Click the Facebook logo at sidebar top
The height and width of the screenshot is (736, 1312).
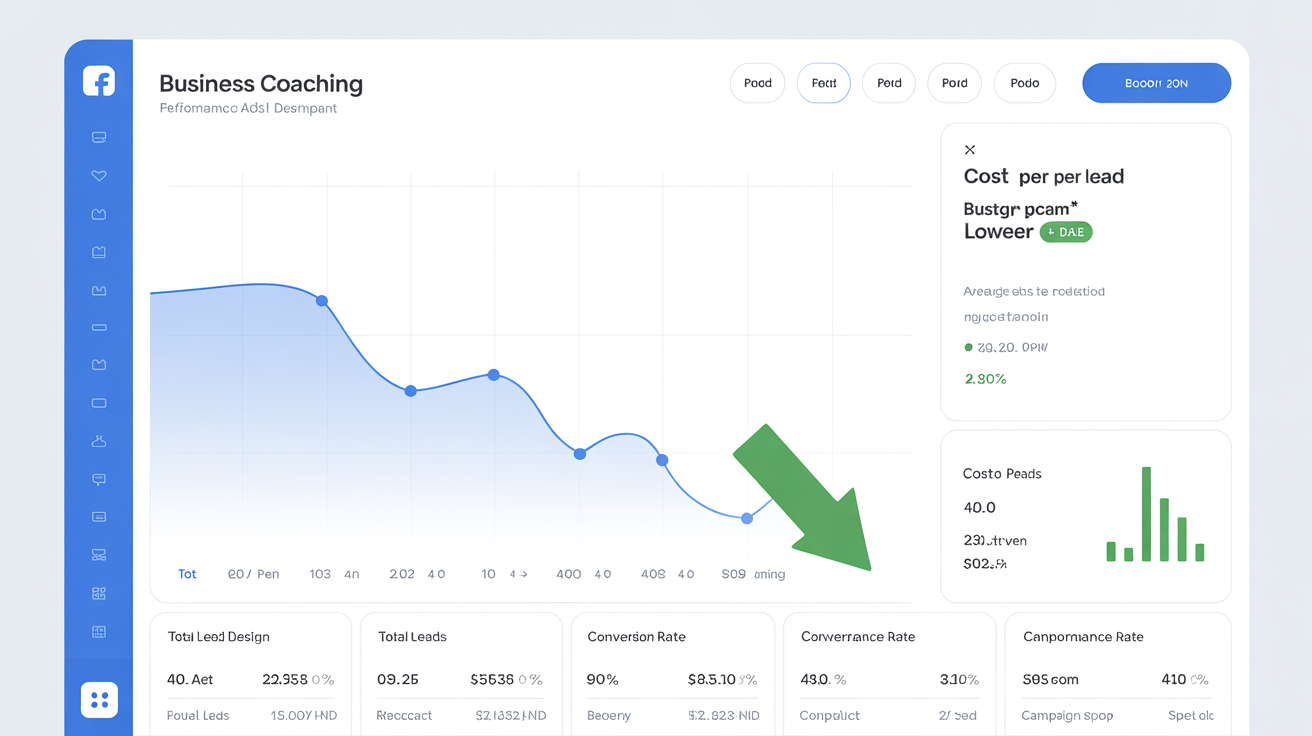click(98, 81)
